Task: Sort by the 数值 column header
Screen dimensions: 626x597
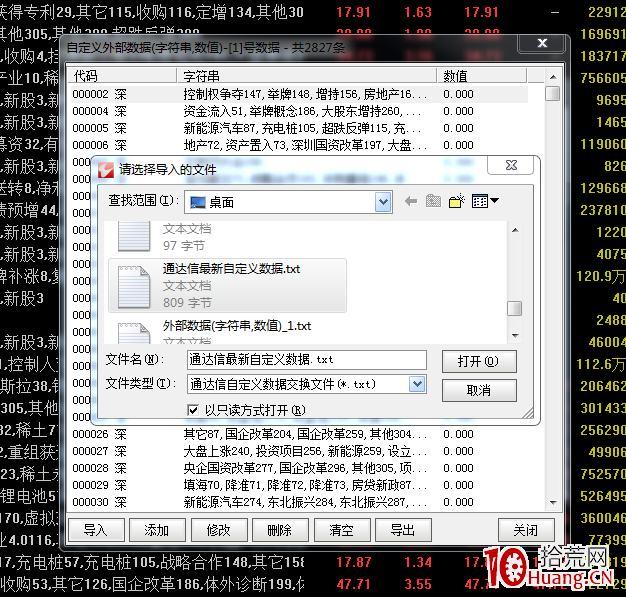Action: tap(482, 75)
